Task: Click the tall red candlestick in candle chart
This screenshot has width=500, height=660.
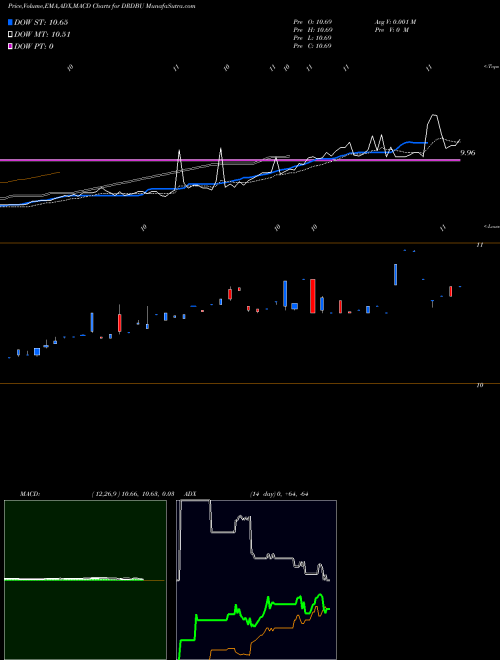Action: tap(313, 296)
